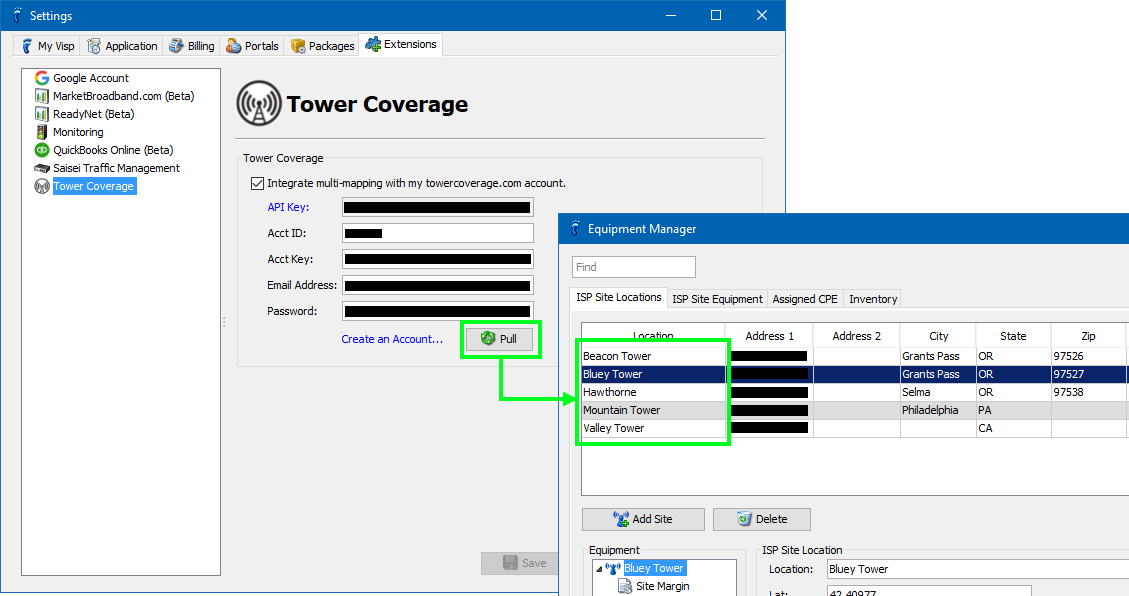Click the ReadyNet chart icon
Image resolution: width=1129 pixels, height=596 pixels.
tap(42, 114)
